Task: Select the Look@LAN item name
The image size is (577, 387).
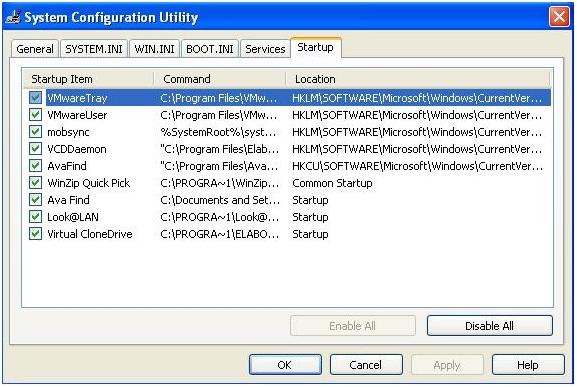Action: tap(73, 217)
